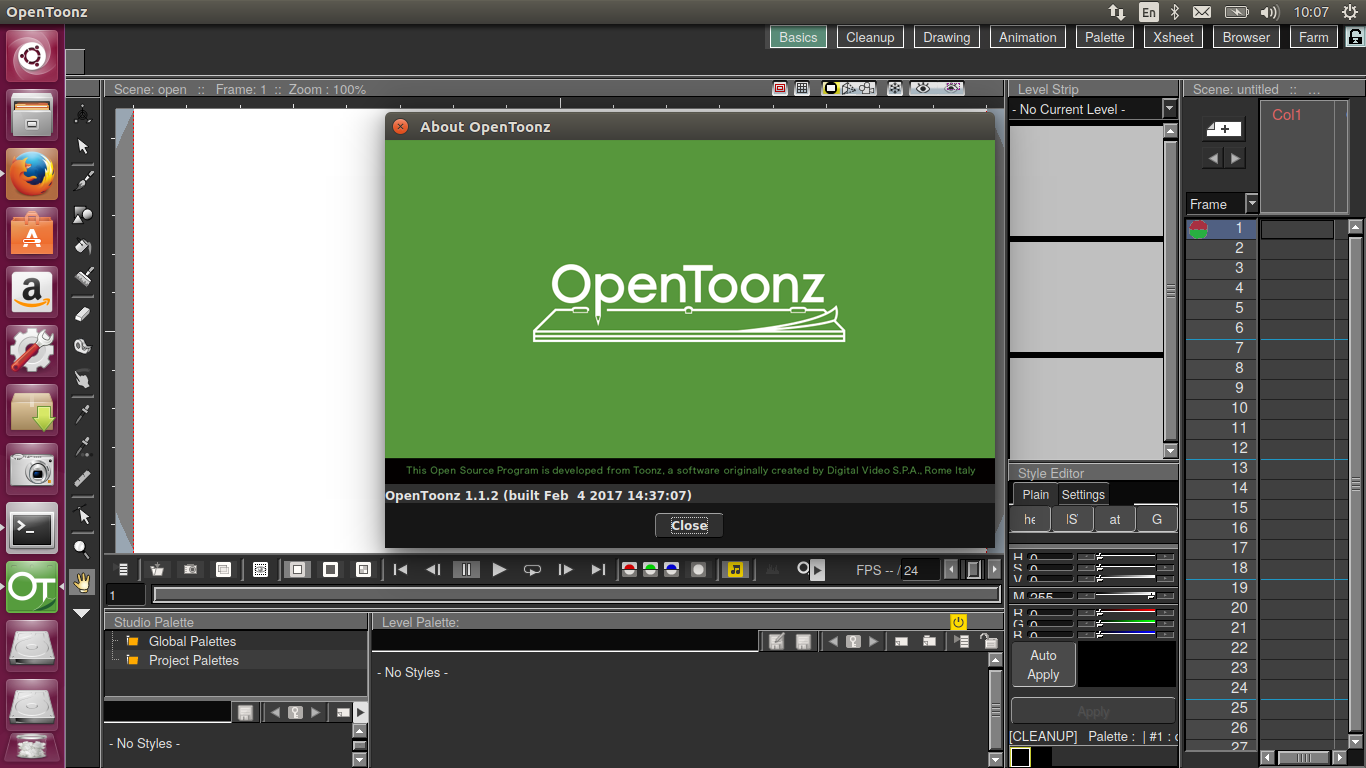Viewport: 1366px width, 768px height.
Task: Toggle the Blue Channel button
Action: [x=671, y=570]
